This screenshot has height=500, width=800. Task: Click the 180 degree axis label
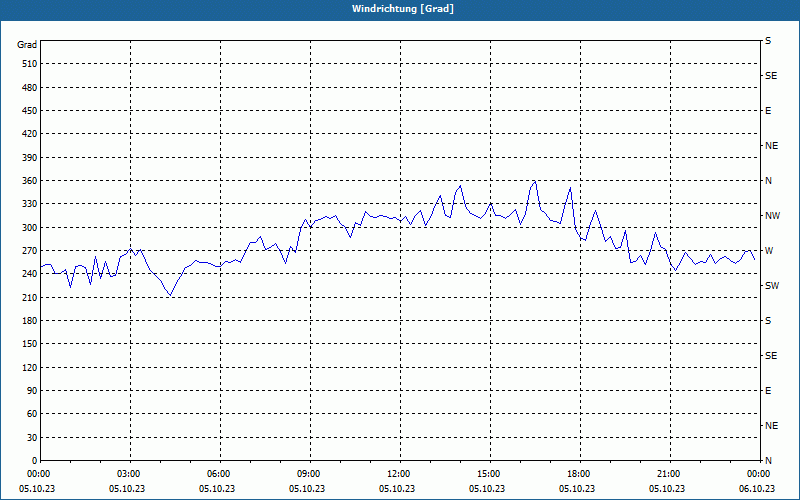click(30, 320)
